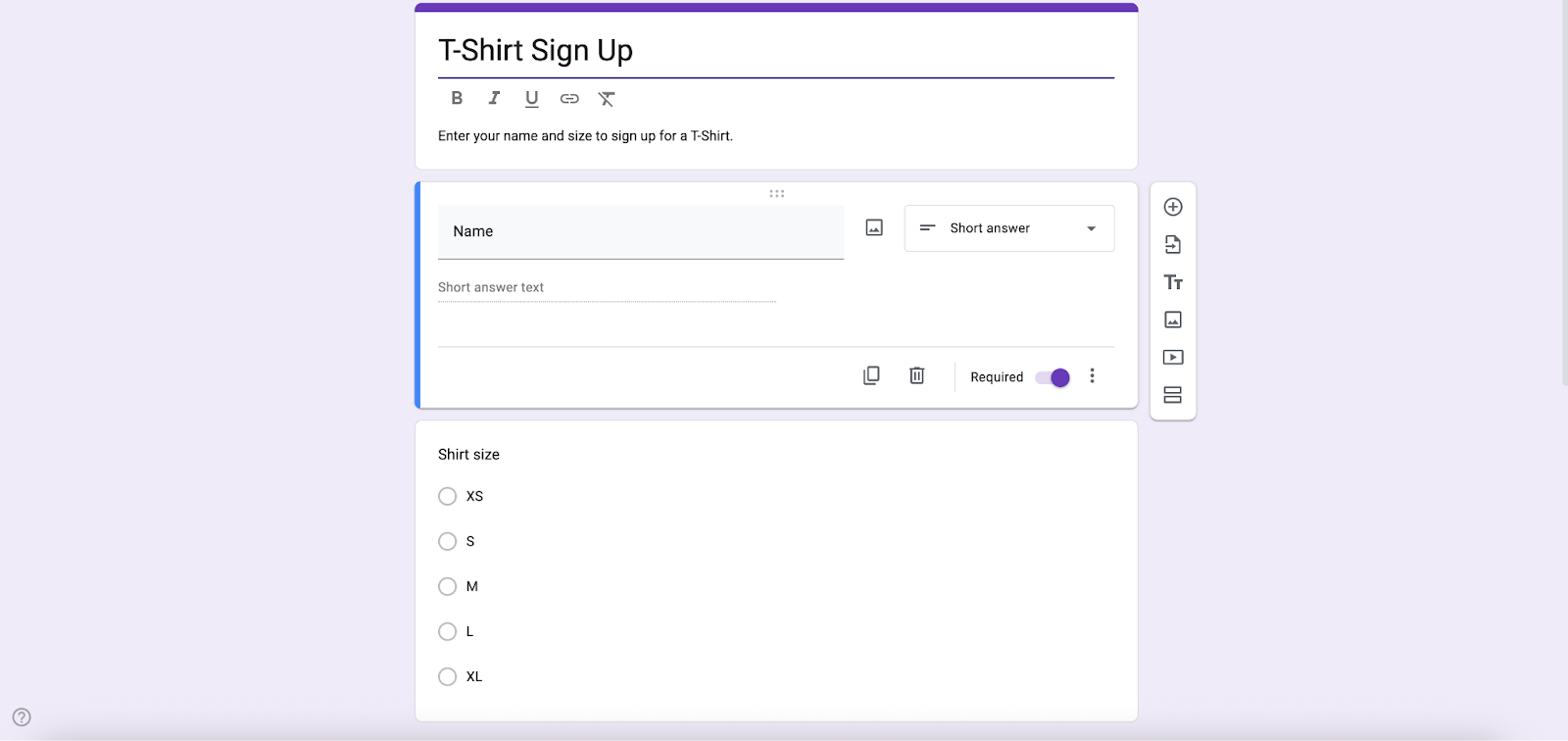The image size is (1568, 741).
Task: Apply bold formatting to the description
Action: pyautogui.click(x=456, y=98)
